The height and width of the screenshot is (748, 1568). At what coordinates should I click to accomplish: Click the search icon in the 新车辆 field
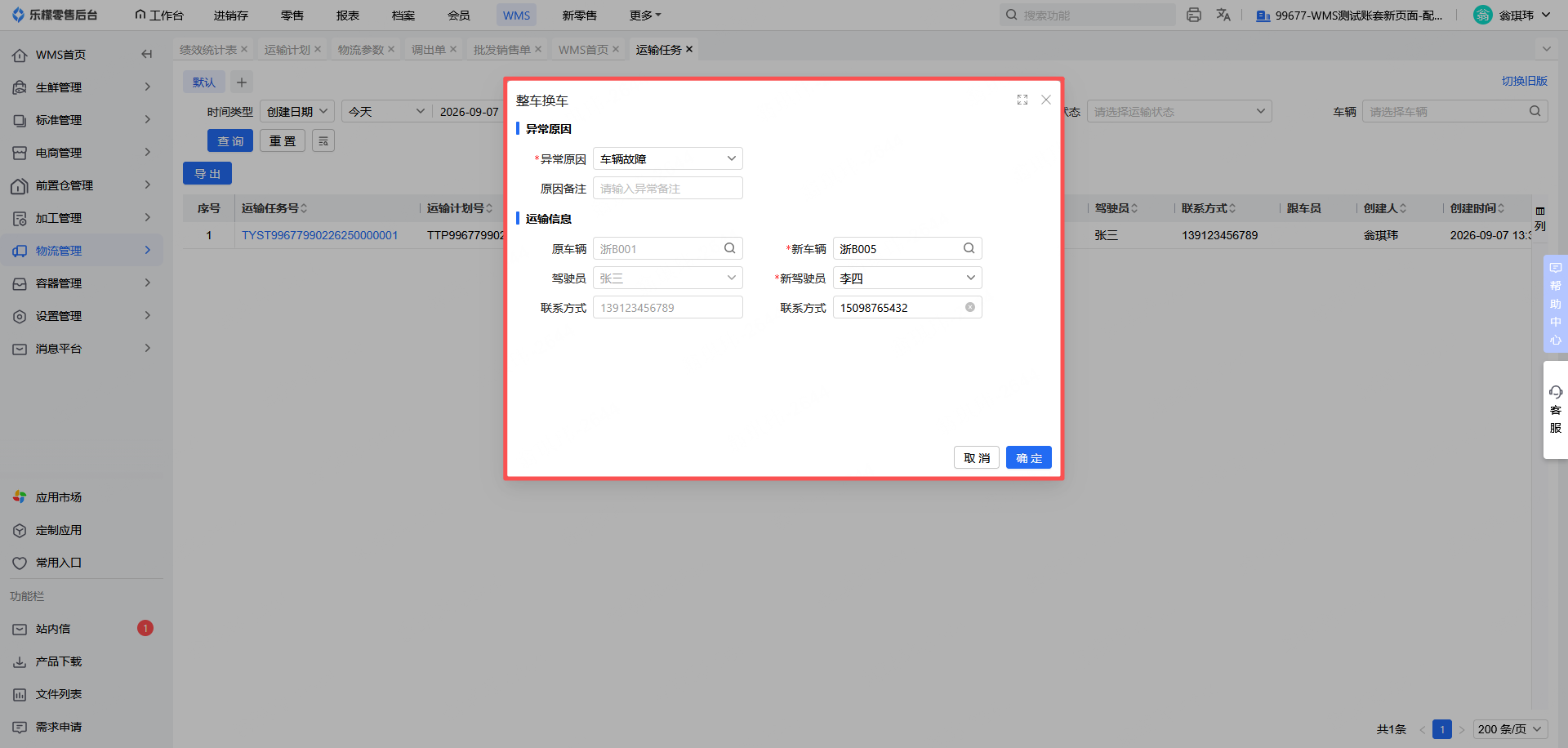[x=969, y=248]
